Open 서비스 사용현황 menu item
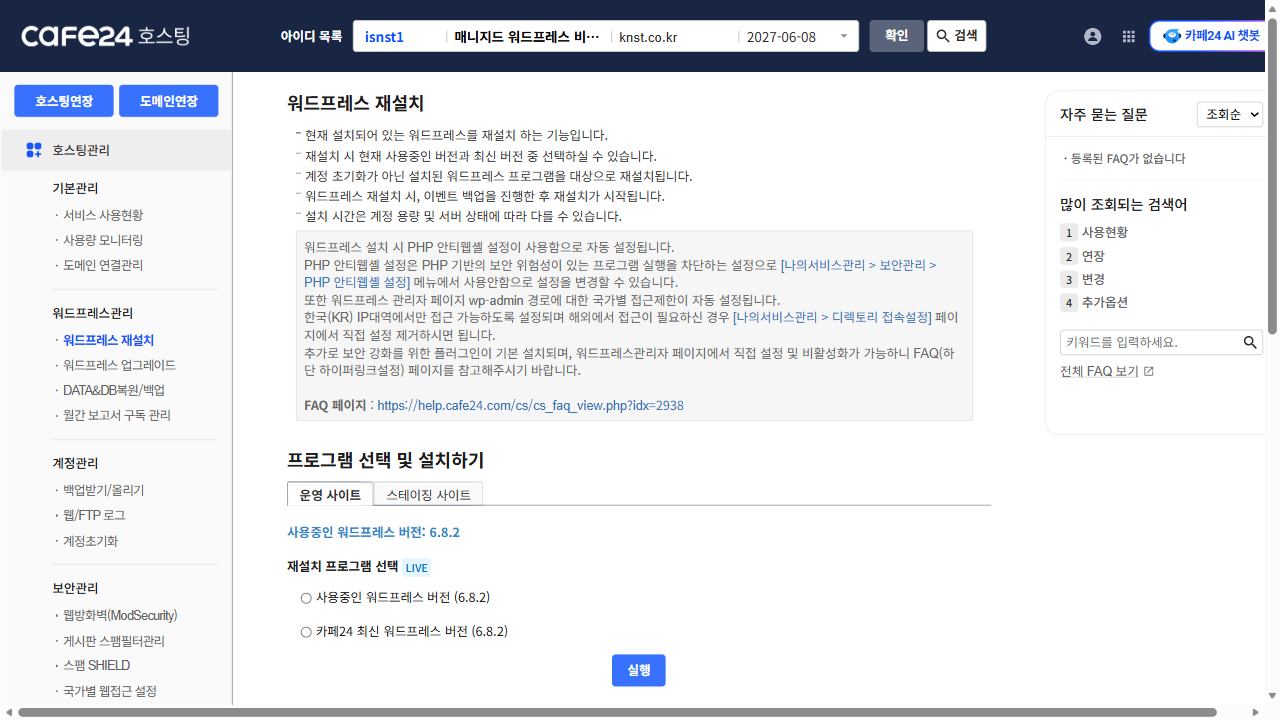The width and height of the screenshot is (1280, 720). [x=103, y=215]
